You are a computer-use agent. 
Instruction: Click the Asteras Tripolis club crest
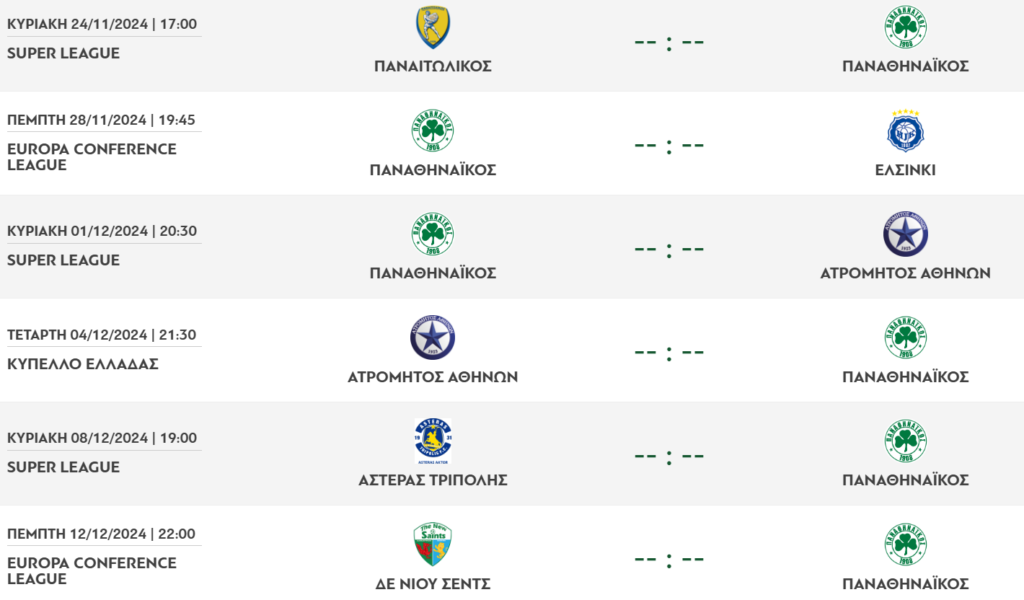(433, 441)
